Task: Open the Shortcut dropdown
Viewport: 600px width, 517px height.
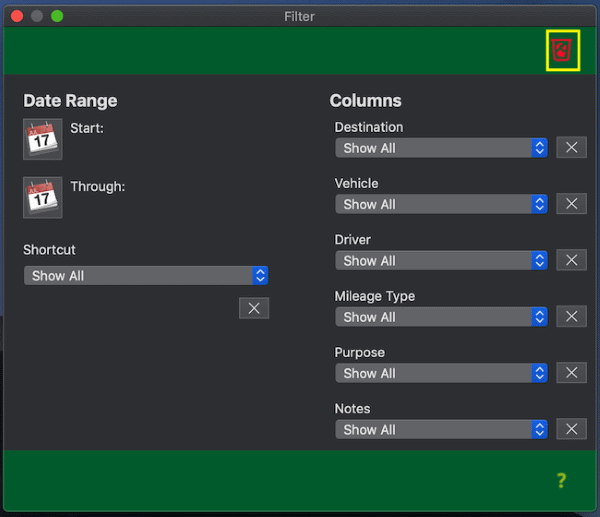Action: [146, 276]
